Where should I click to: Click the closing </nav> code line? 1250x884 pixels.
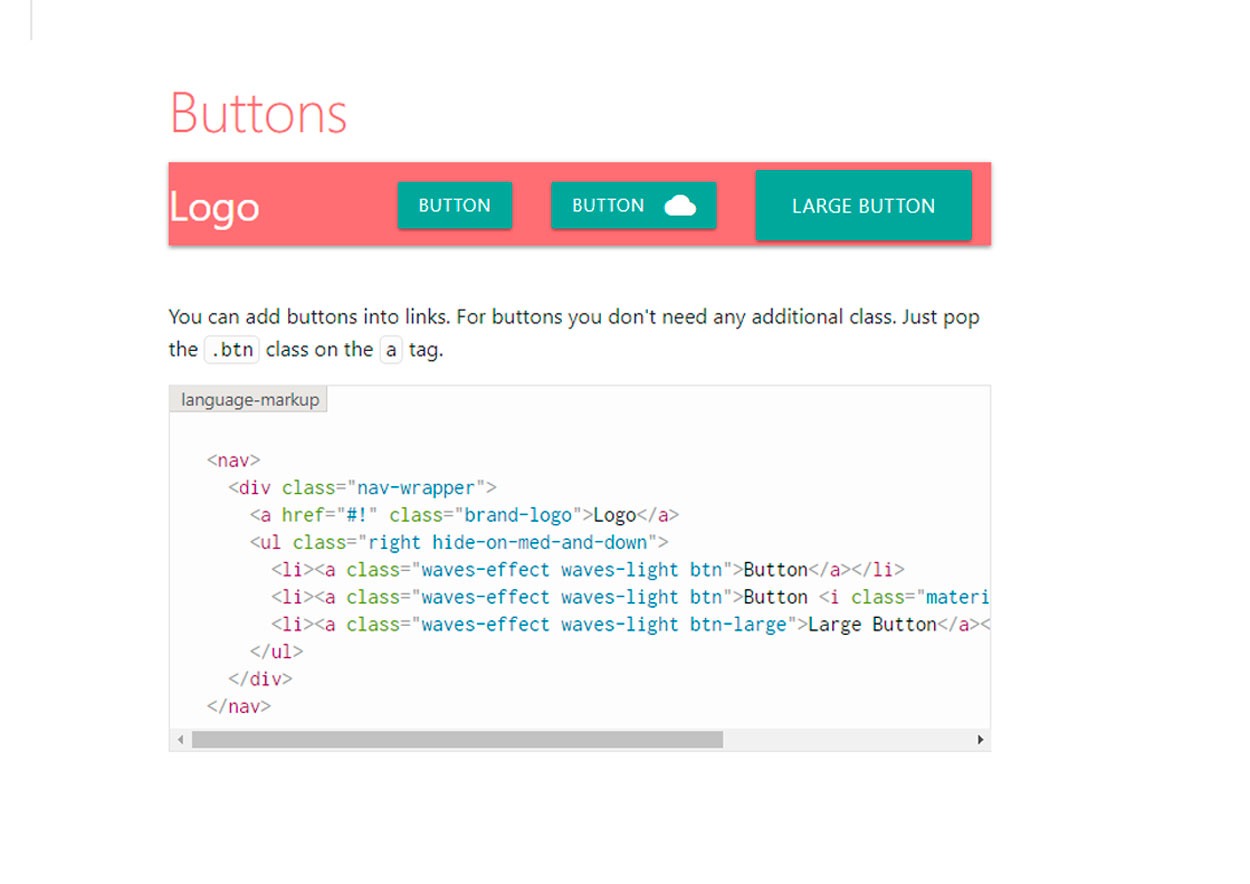click(x=239, y=705)
